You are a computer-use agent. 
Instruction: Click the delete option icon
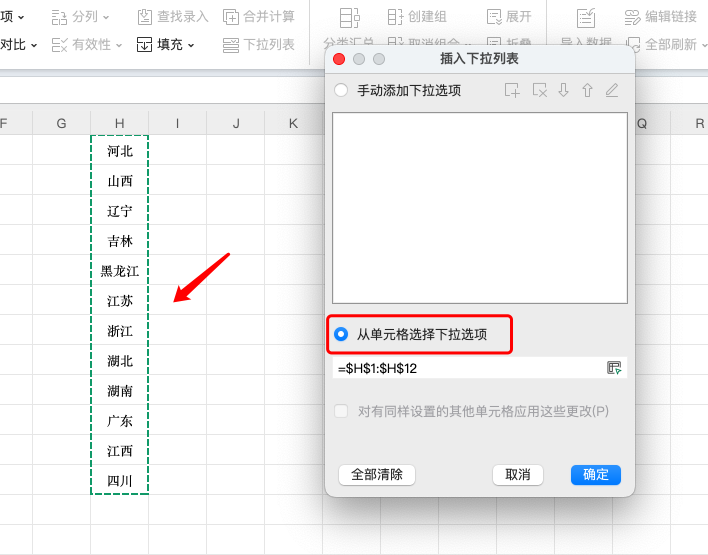540,90
